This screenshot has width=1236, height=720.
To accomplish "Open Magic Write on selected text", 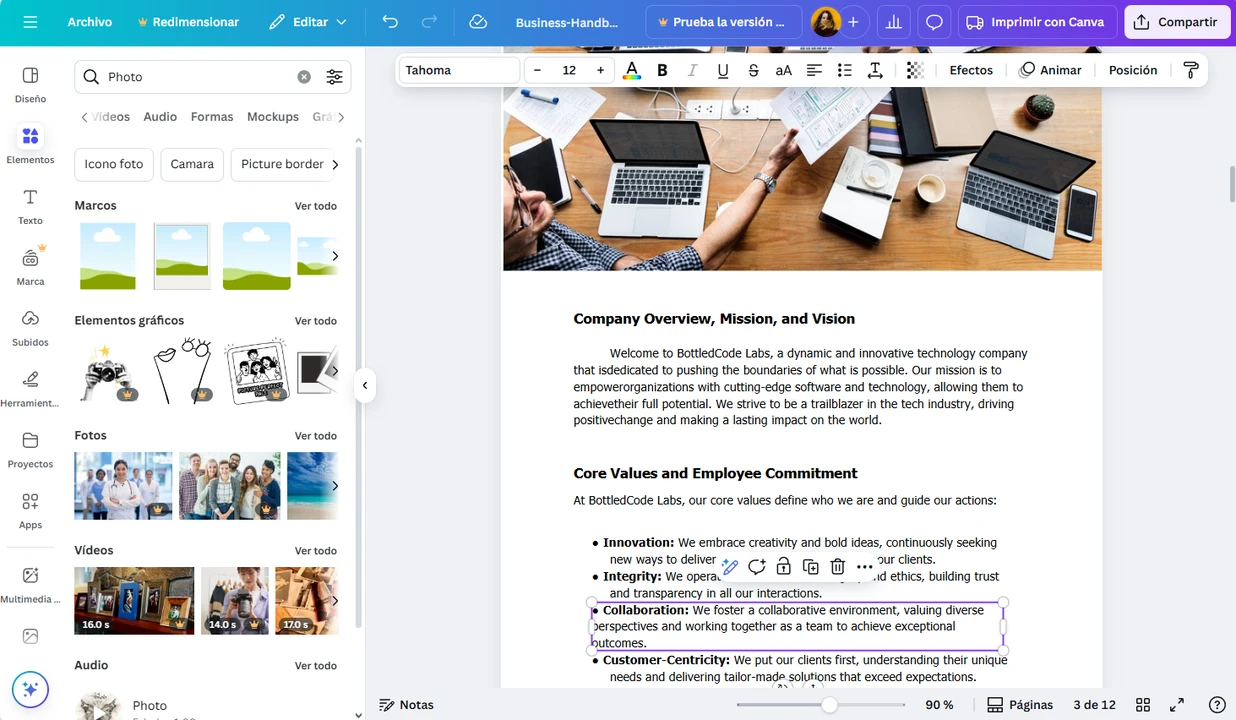I will (x=730, y=567).
